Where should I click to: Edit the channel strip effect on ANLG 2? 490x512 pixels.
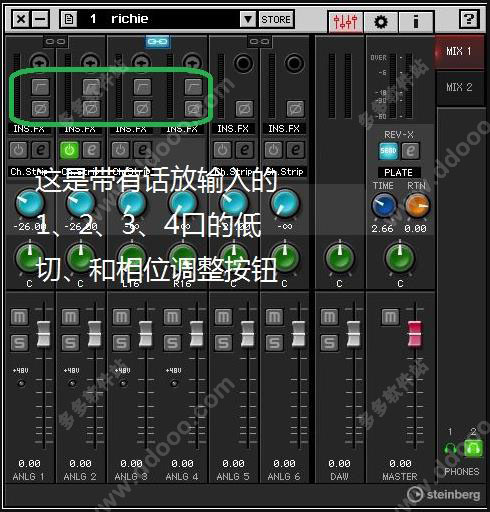(x=91, y=150)
